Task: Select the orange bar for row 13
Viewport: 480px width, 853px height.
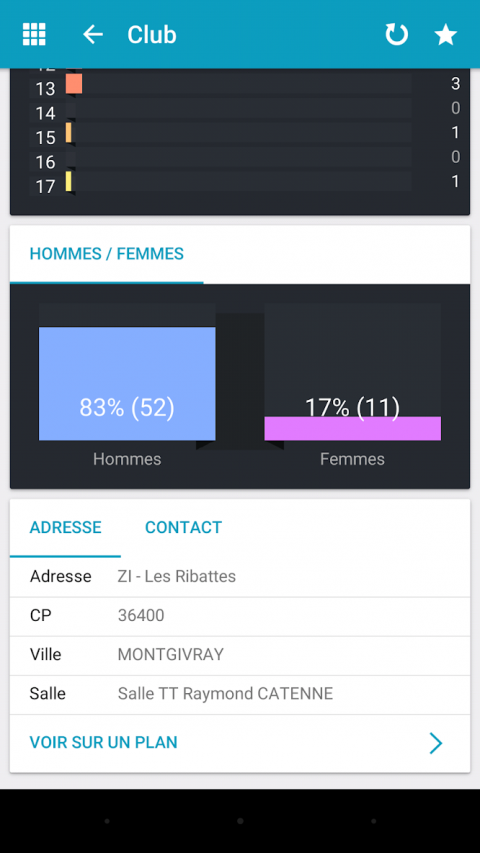Action: click(x=74, y=84)
